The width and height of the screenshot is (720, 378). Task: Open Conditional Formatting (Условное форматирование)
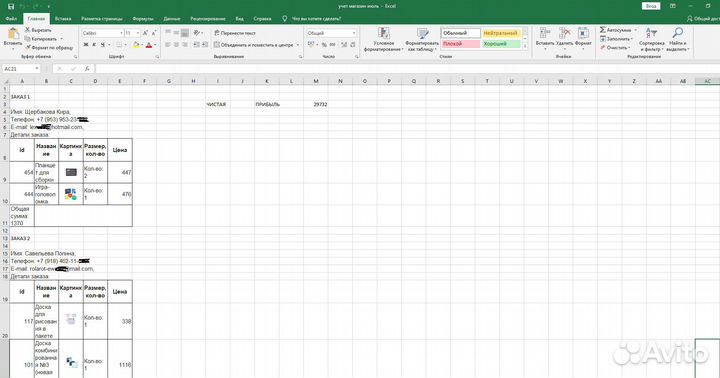[384, 39]
